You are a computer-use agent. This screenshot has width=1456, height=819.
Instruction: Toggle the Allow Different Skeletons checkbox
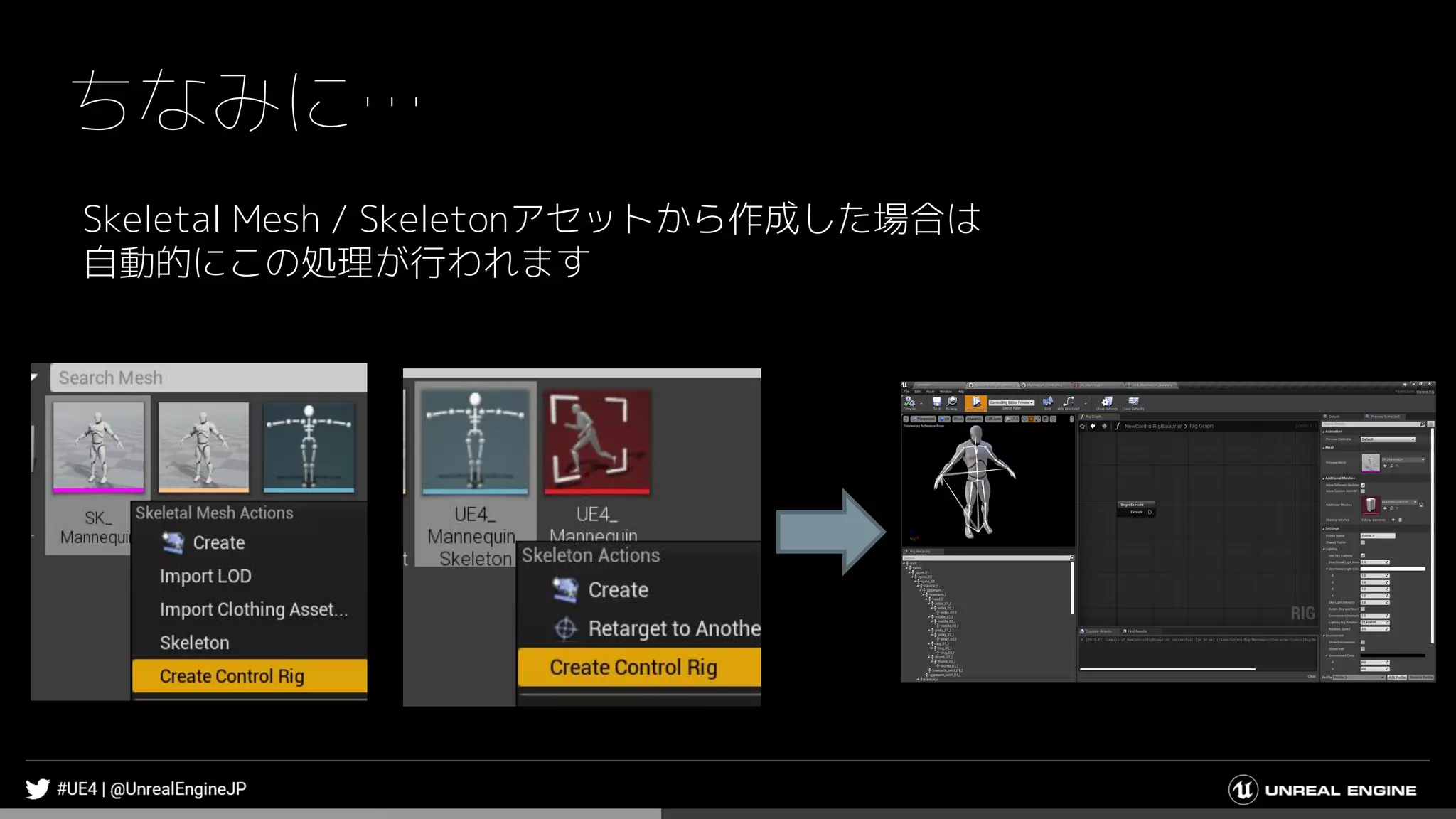click(x=1363, y=485)
